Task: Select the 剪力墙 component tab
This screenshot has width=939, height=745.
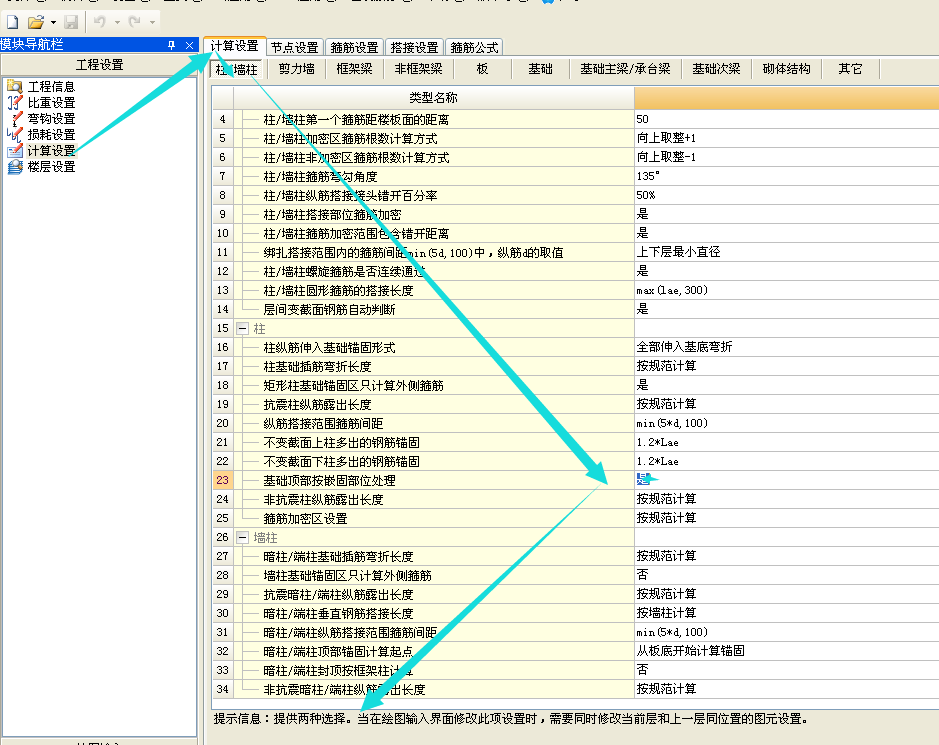Action: pyautogui.click(x=296, y=69)
